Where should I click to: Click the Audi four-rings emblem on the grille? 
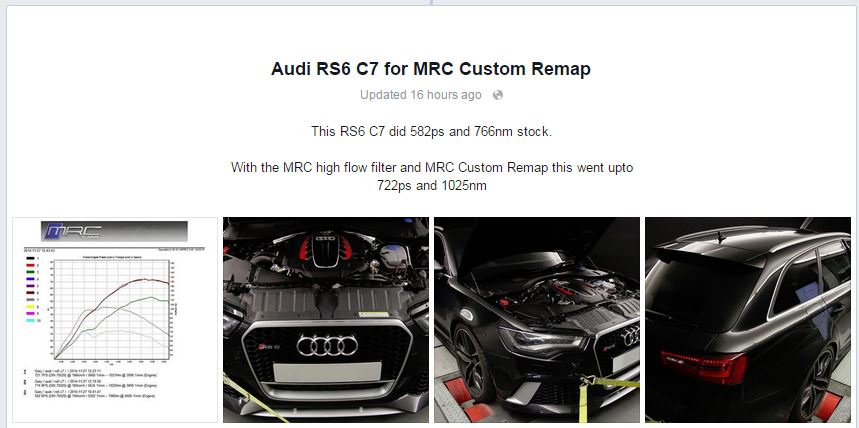327,345
